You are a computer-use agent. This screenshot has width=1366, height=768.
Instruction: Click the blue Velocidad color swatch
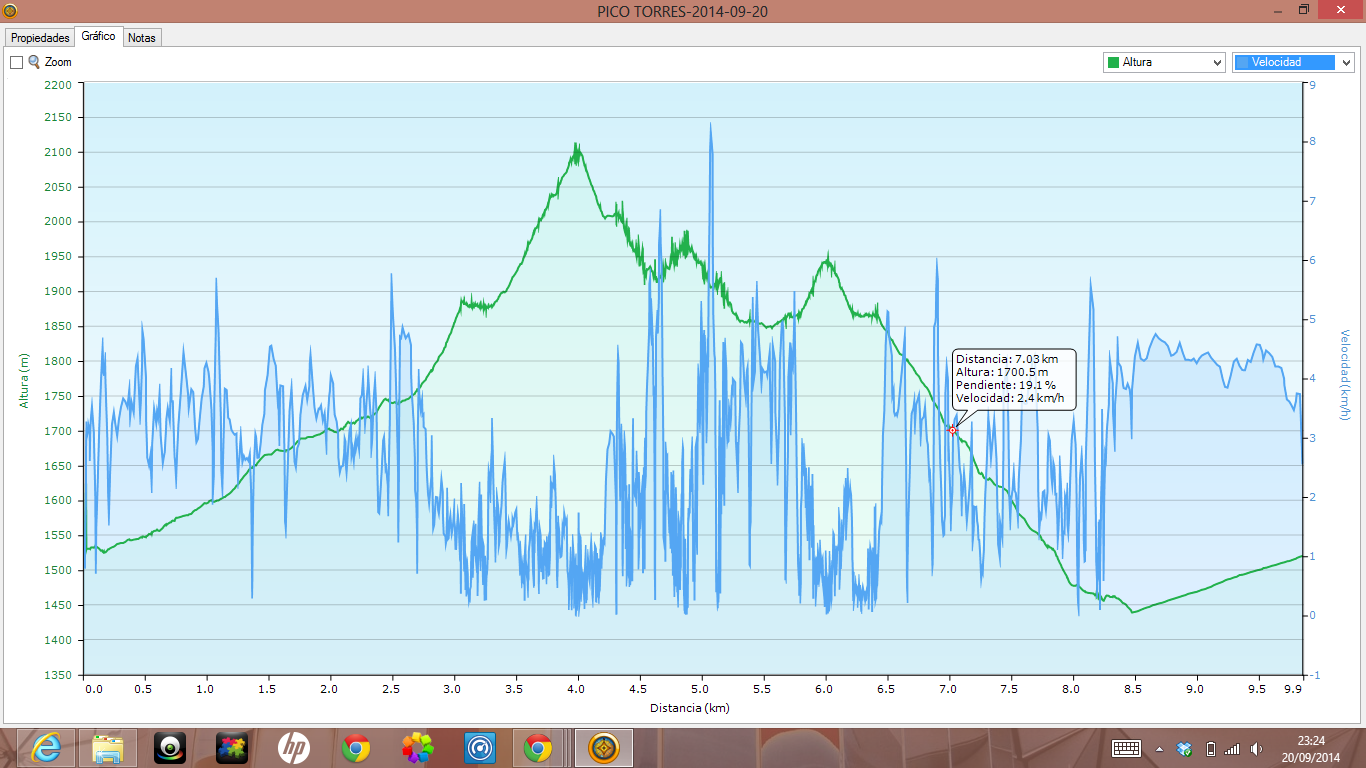[x=1241, y=62]
